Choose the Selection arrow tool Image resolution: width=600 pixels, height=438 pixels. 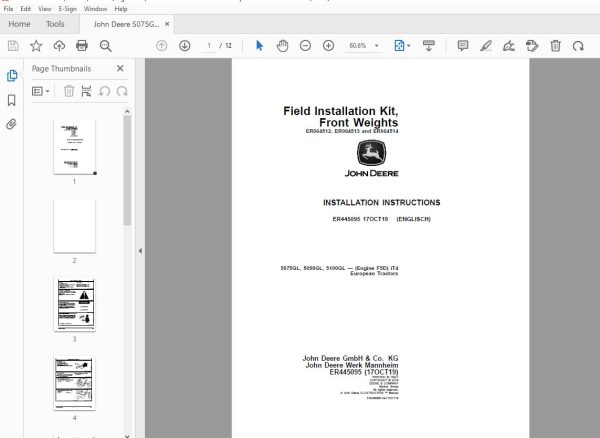(x=259, y=46)
